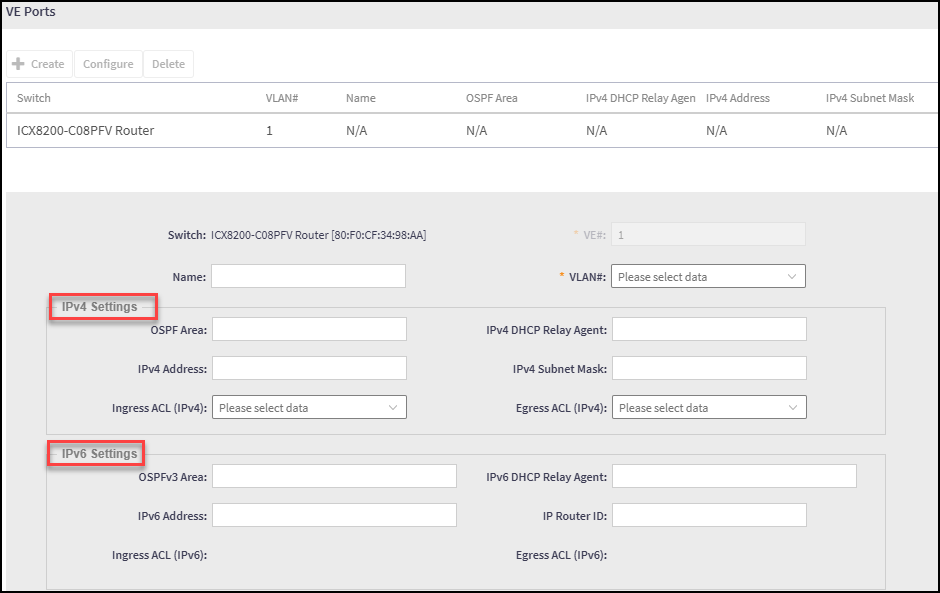
Task: Sort by the VLAN# column header
Action: coord(282,98)
